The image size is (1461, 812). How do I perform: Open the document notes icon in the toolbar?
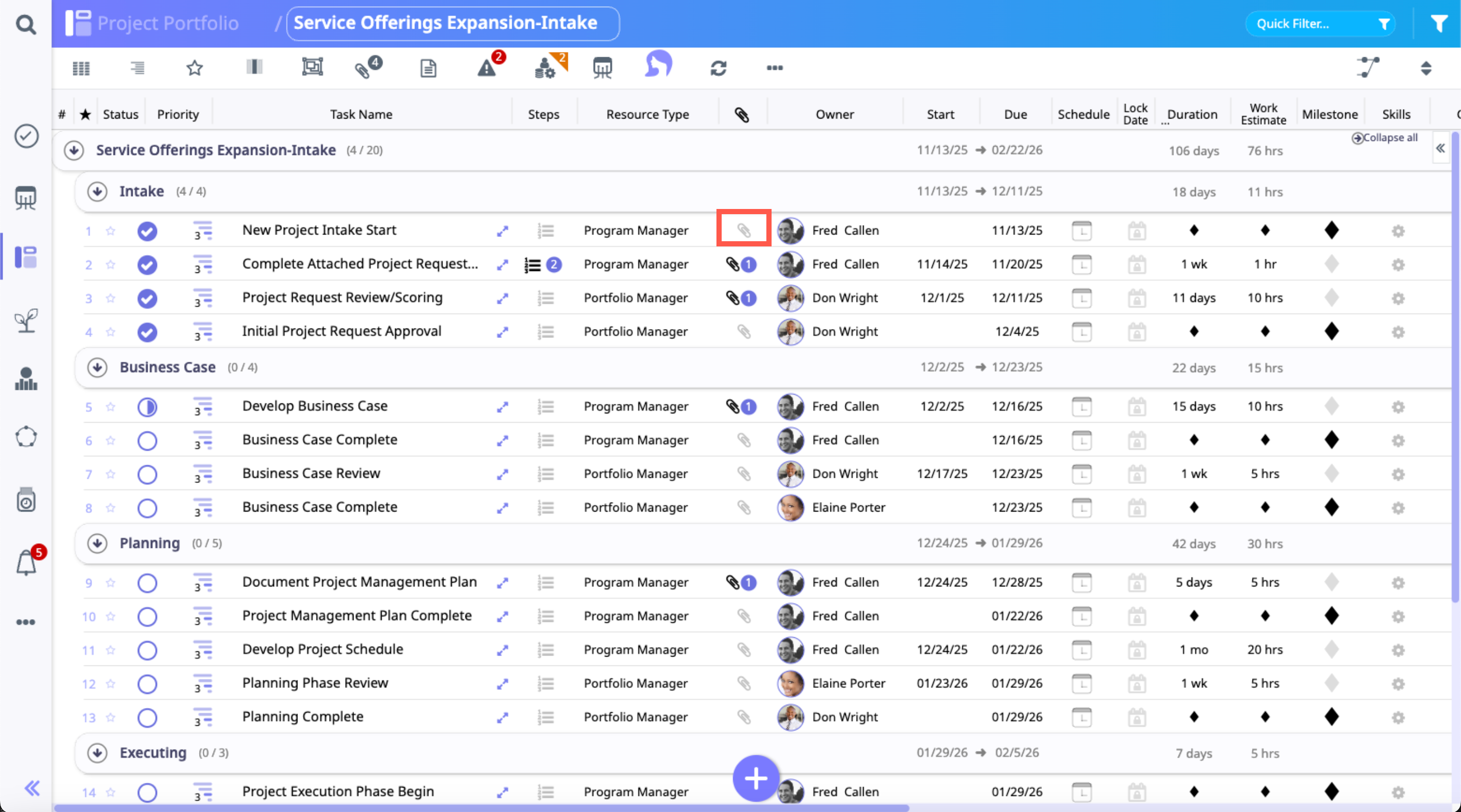(428, 69)
